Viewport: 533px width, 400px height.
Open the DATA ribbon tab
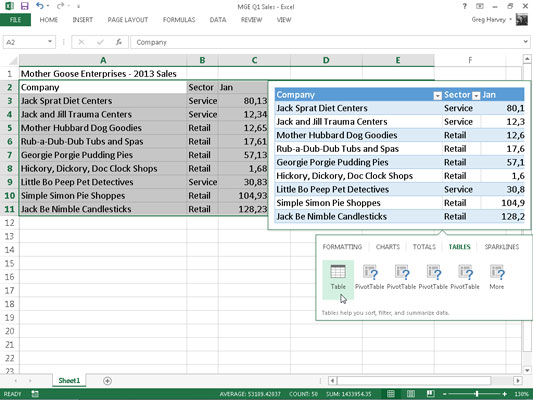click(218, 20)
